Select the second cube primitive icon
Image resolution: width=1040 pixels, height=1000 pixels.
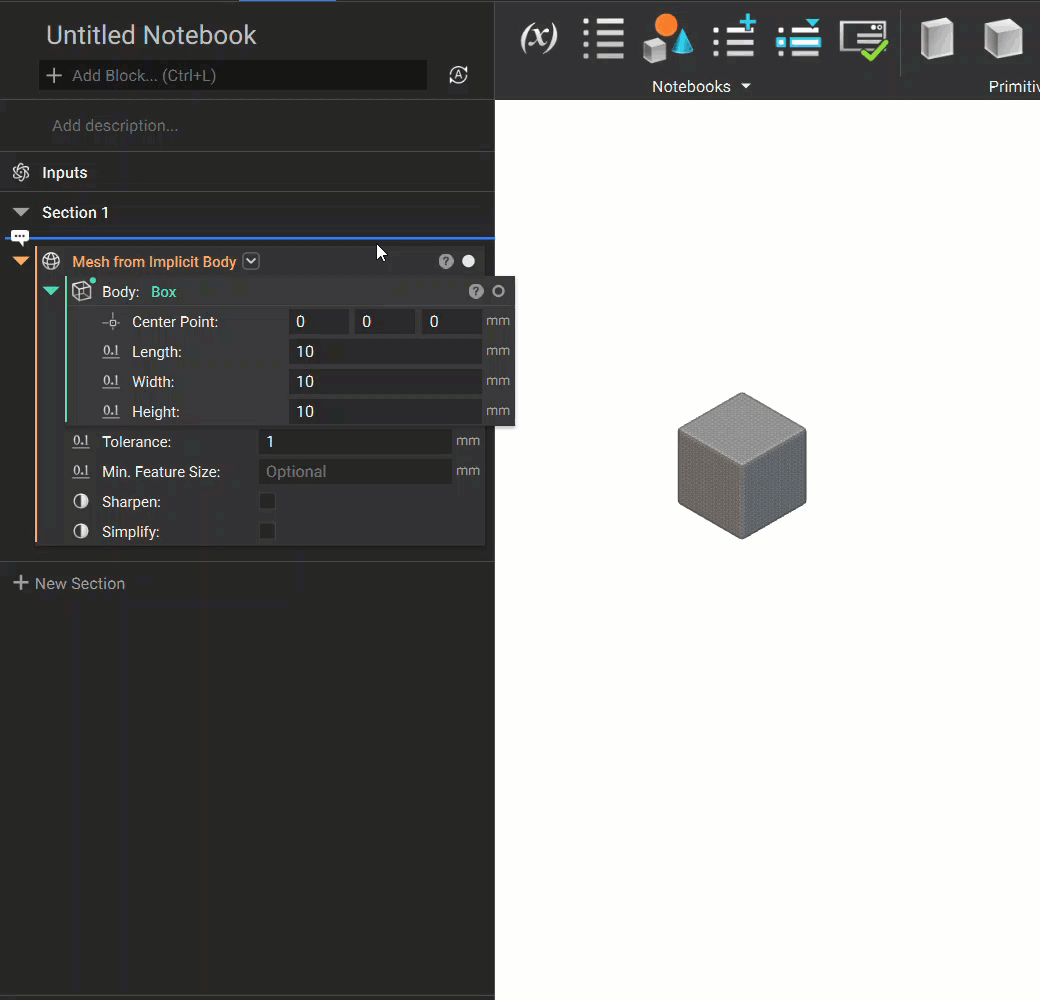(1003, 38)
